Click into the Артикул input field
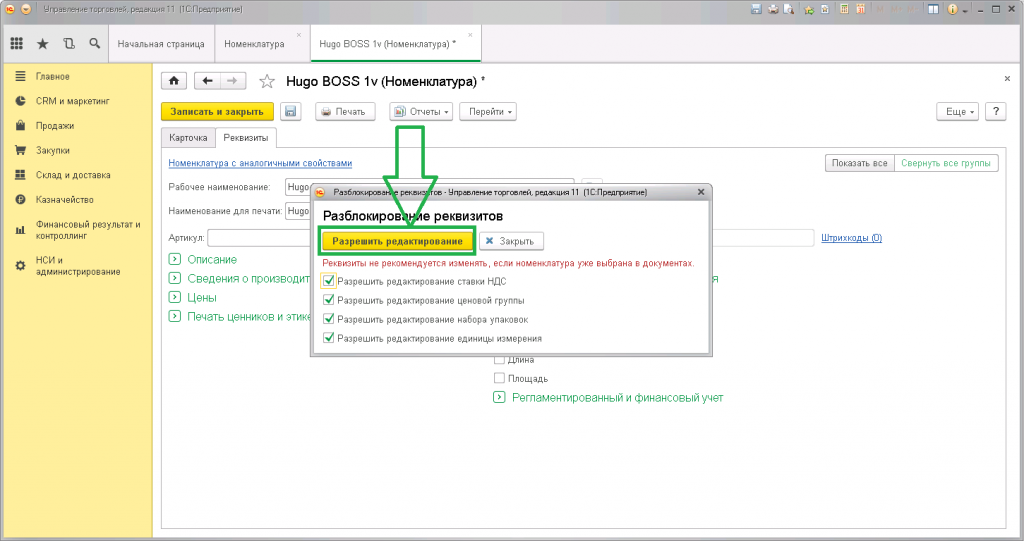Viewport: 1024px width, 541px height. tap(260, 238)
